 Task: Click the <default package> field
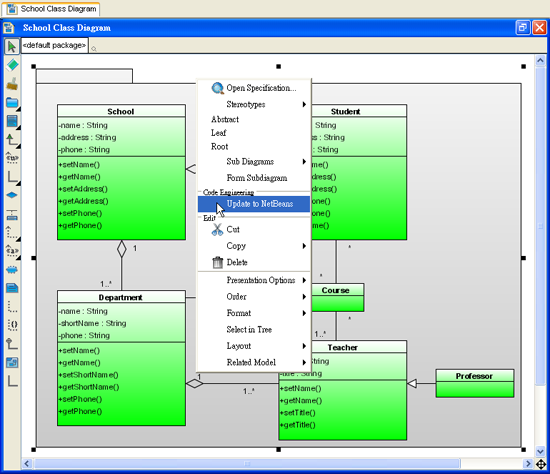55,46
